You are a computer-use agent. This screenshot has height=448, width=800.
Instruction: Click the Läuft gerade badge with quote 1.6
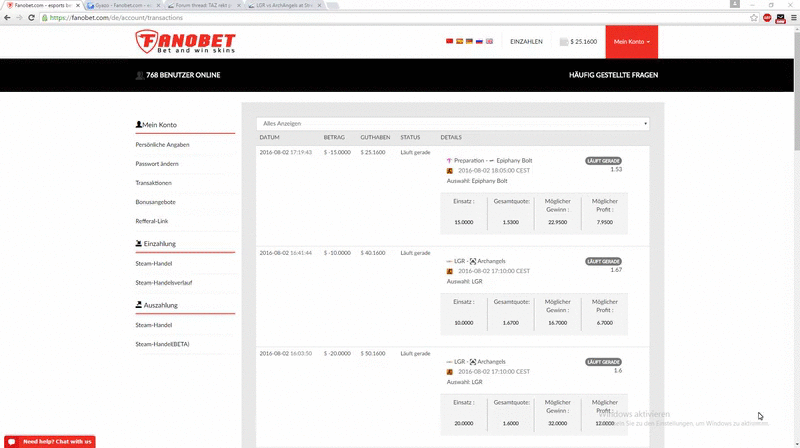click(x=604, y=362)
